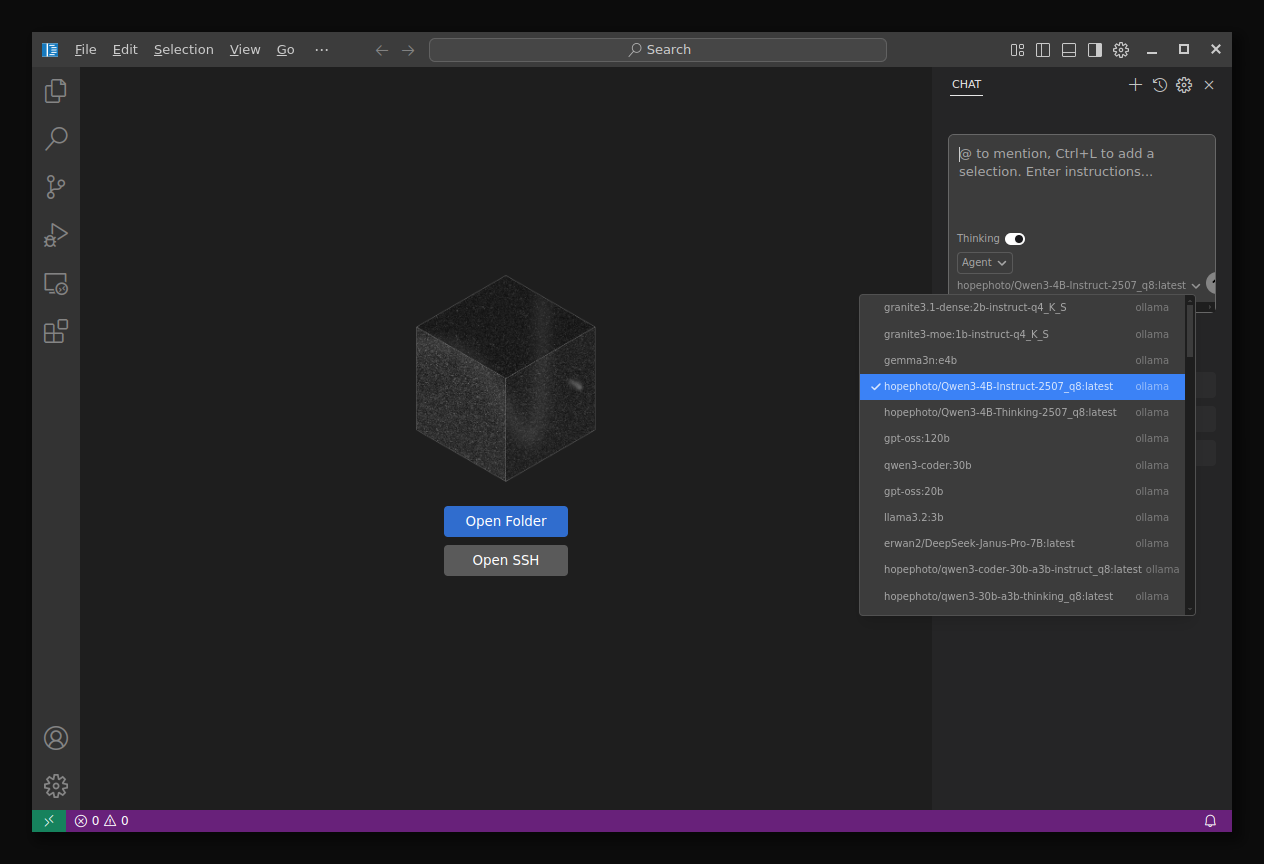1264x864 pixels.
Task: Toggle the Thinking switch
Action: (1015, 239)
